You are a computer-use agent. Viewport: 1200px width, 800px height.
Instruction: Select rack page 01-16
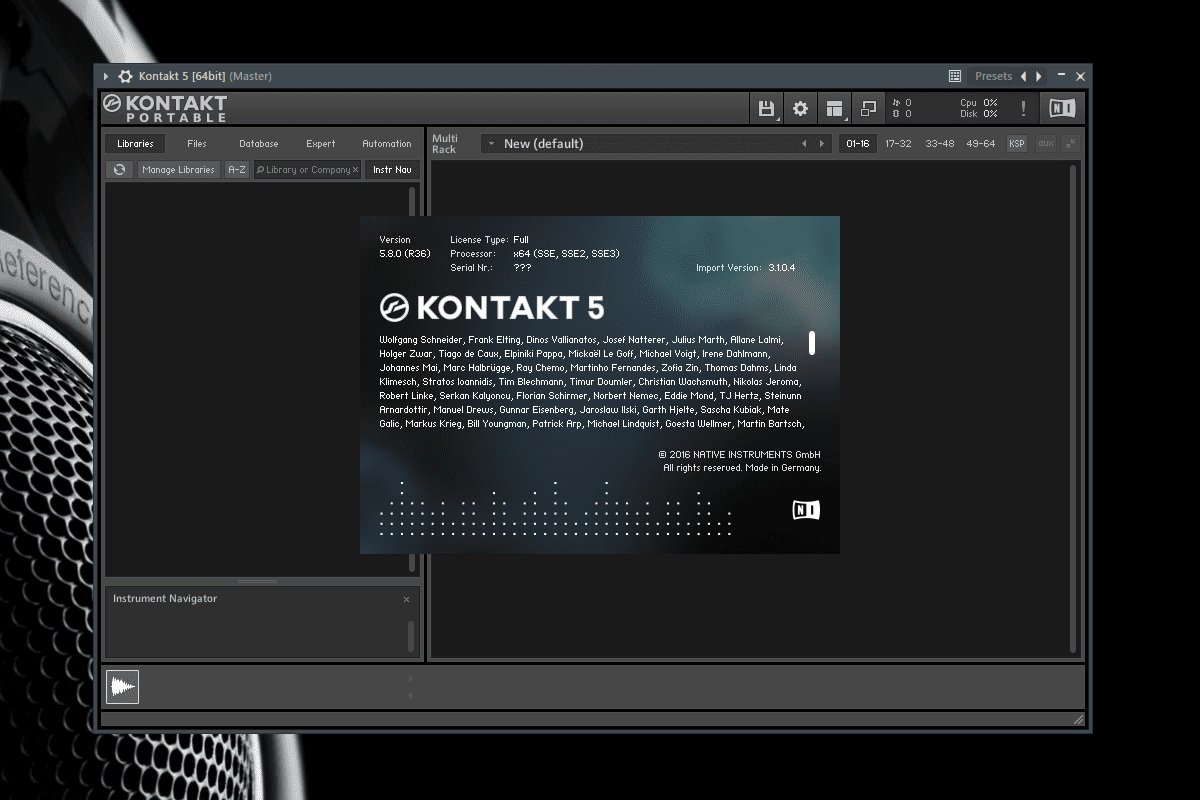[858, 144]
